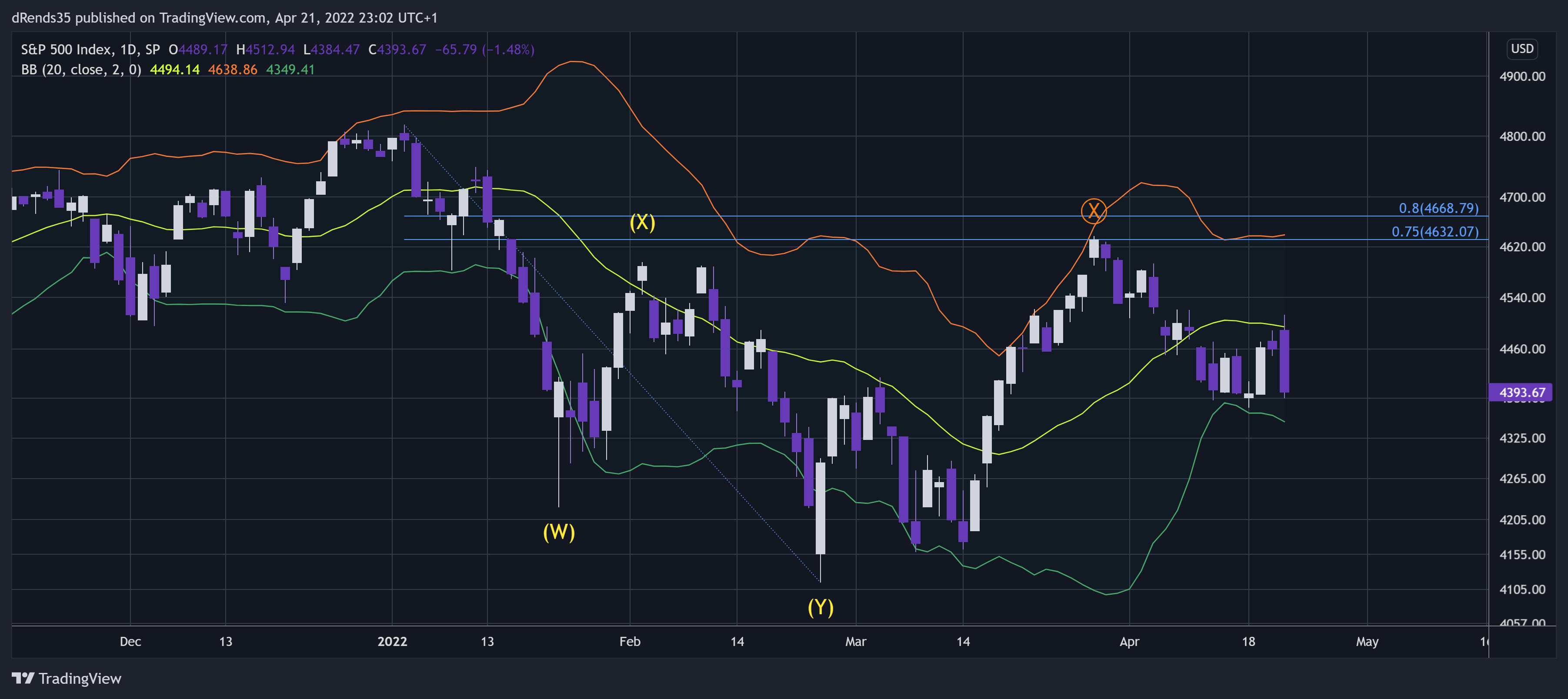Click the 4265.00 price axis label
This screenshot has width=1568, height=699.
coord(1522,479)
